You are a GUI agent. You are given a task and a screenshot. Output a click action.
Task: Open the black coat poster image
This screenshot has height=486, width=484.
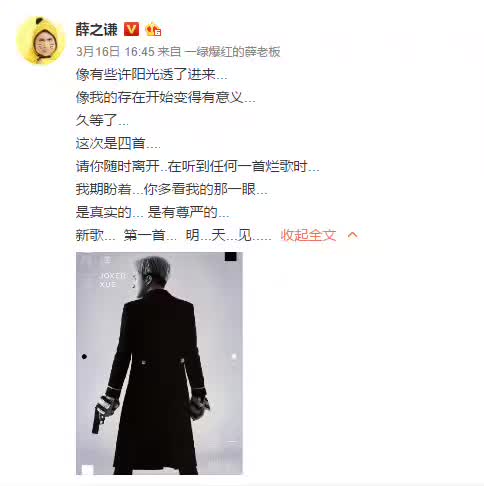pos(159,363)
